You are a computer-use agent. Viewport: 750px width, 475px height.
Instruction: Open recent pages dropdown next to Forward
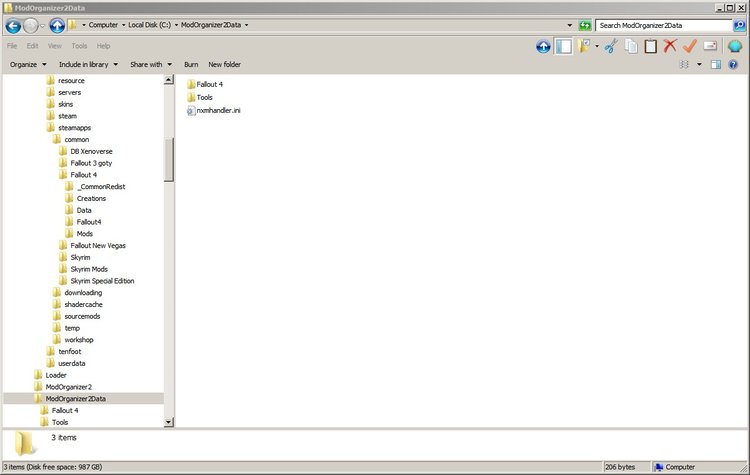[42, 25]
